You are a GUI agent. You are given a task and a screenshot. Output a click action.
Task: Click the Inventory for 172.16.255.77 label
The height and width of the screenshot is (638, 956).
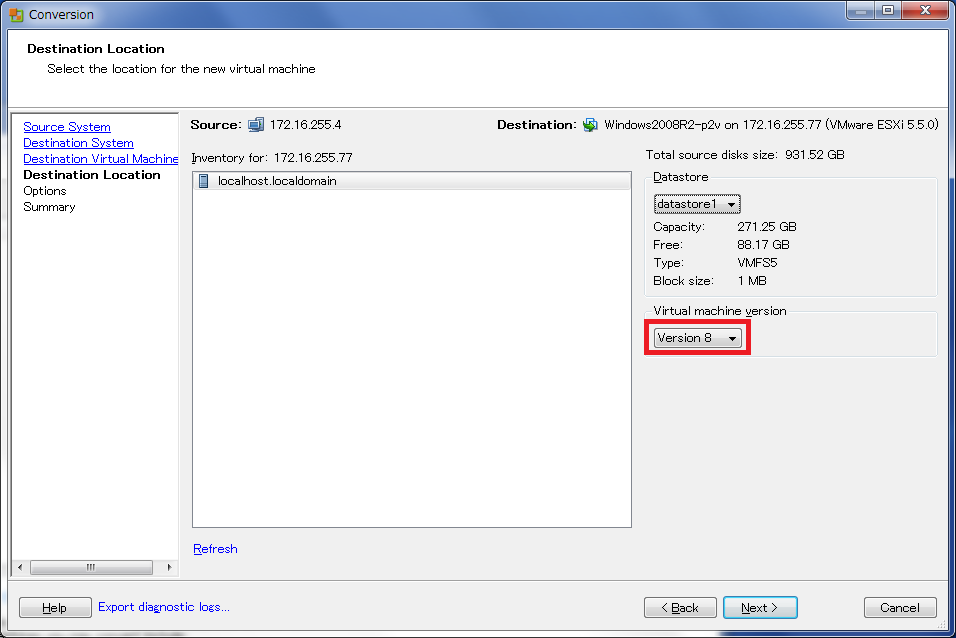pyautogui.click(x=272, y=158)
